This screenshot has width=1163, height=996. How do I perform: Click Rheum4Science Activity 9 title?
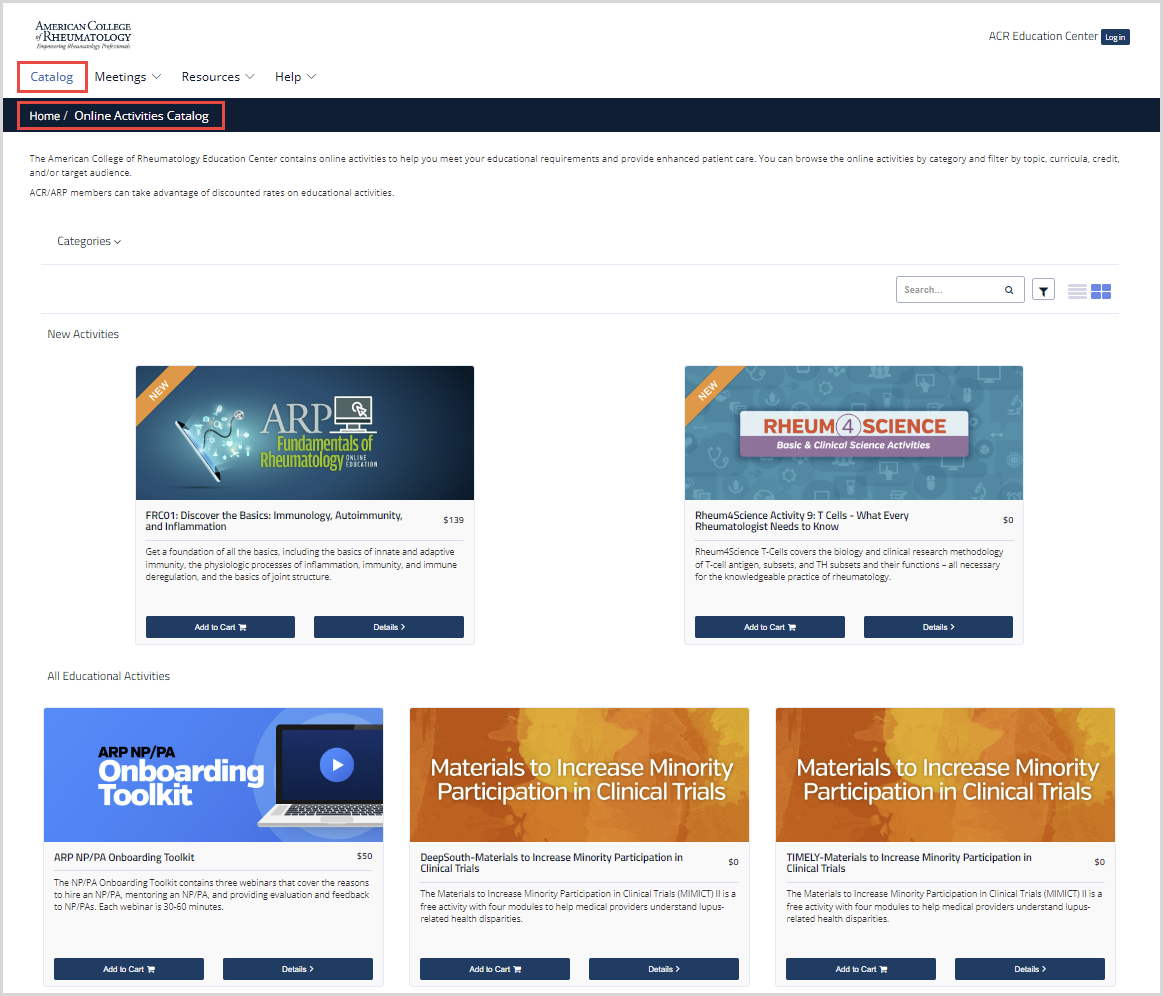pos(802,521)
